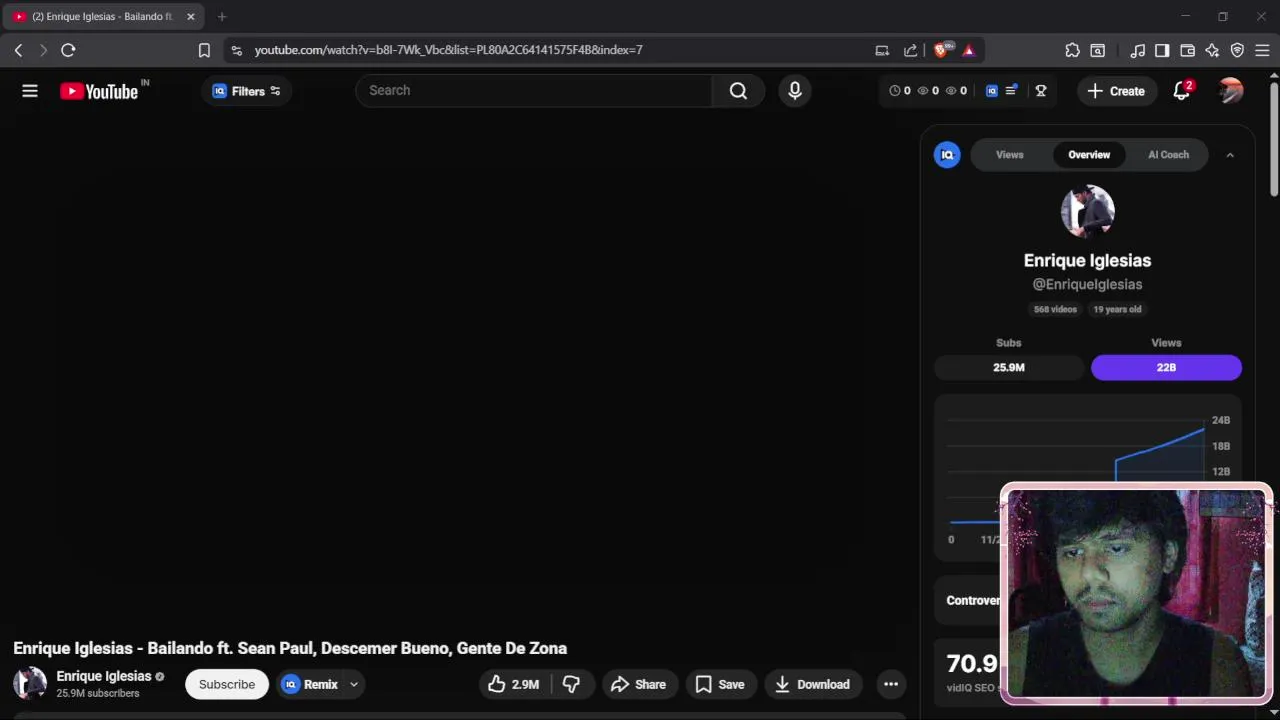This screenshot has width=1280, height=720.
Task: Close the Enrique Iglesias tab
Action: pyautogui.click(x=190, y=16)
